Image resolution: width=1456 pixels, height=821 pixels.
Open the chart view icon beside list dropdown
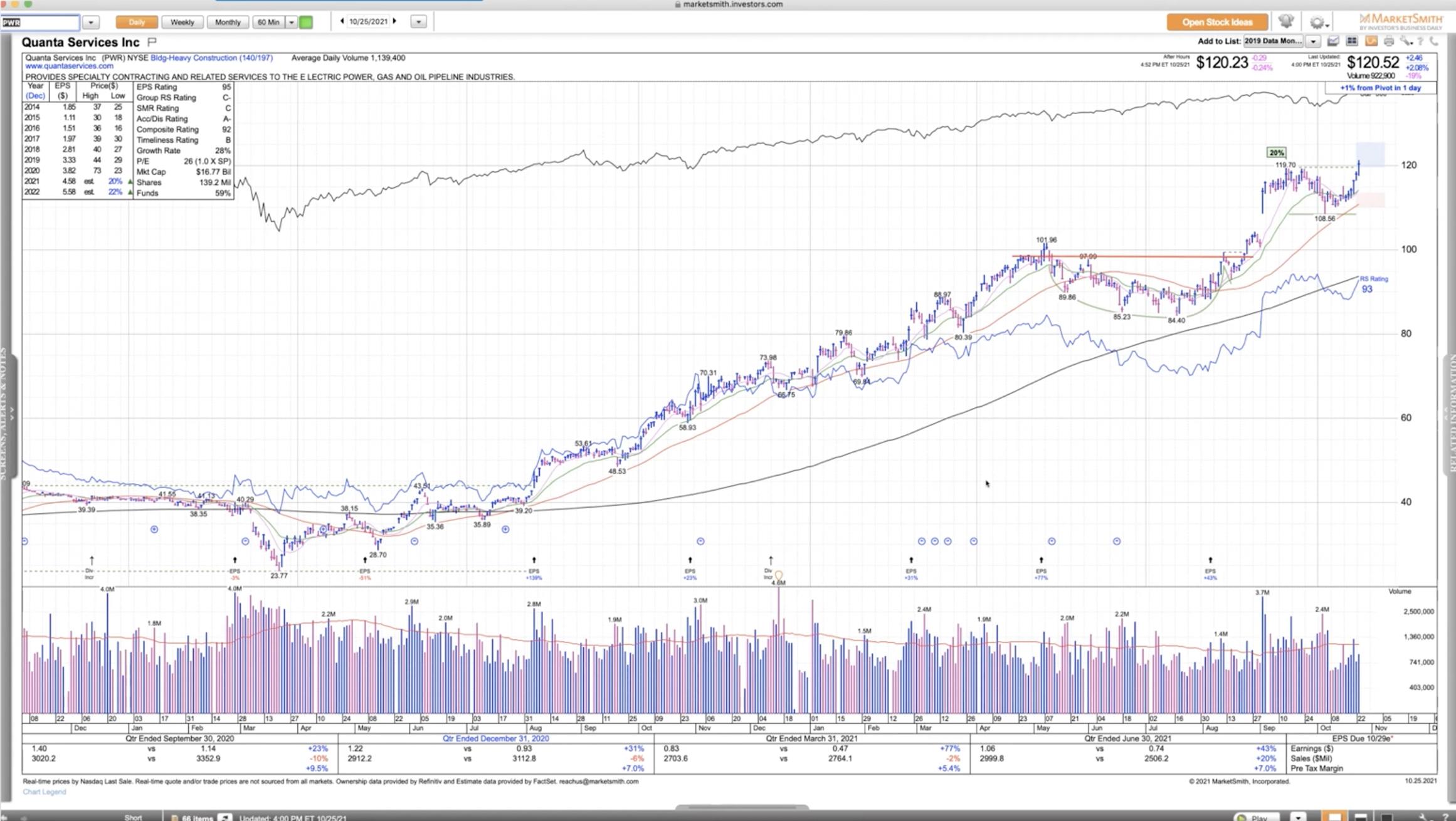tap(1333, 41)
